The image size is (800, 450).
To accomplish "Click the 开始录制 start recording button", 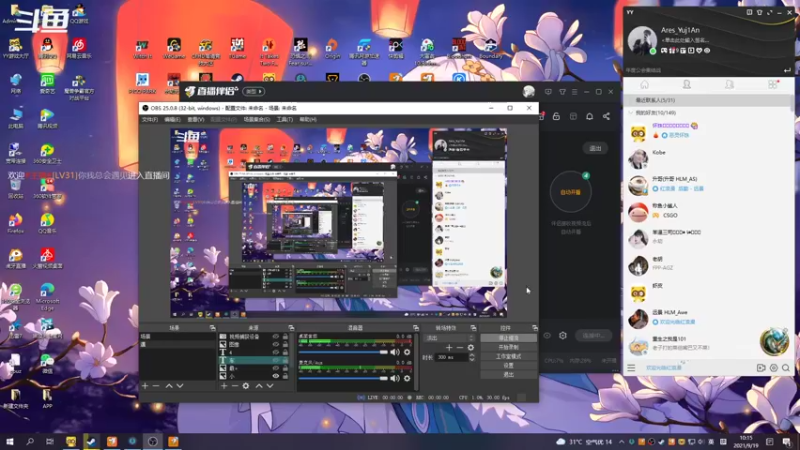I will click(508, 347).
